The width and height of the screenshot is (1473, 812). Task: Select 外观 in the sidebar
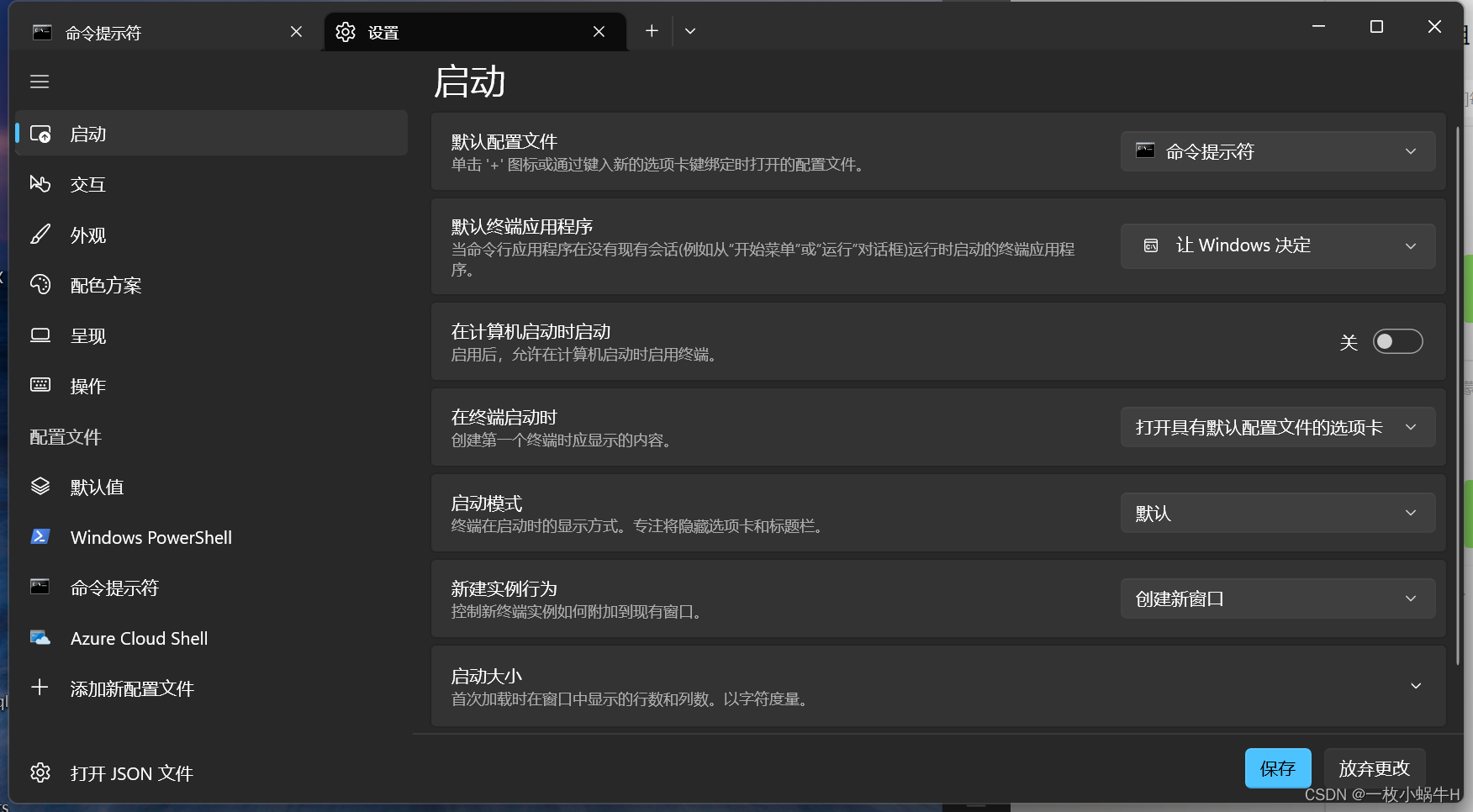coord(211,235)
